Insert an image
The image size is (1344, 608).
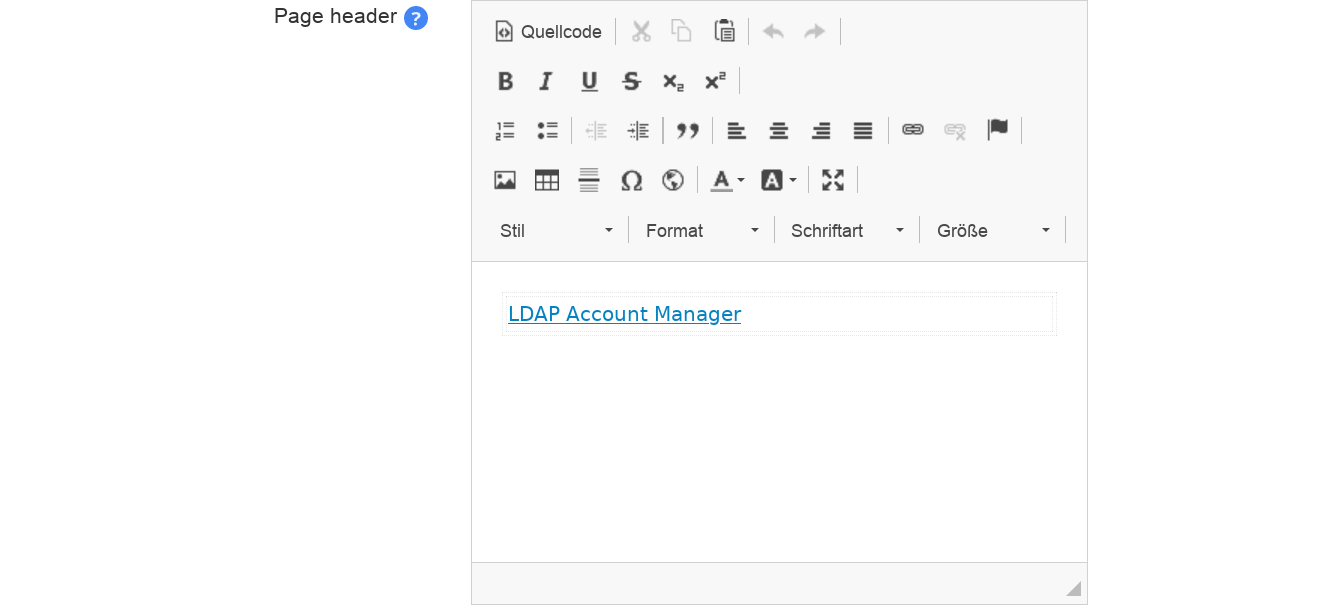coord(505,180)
